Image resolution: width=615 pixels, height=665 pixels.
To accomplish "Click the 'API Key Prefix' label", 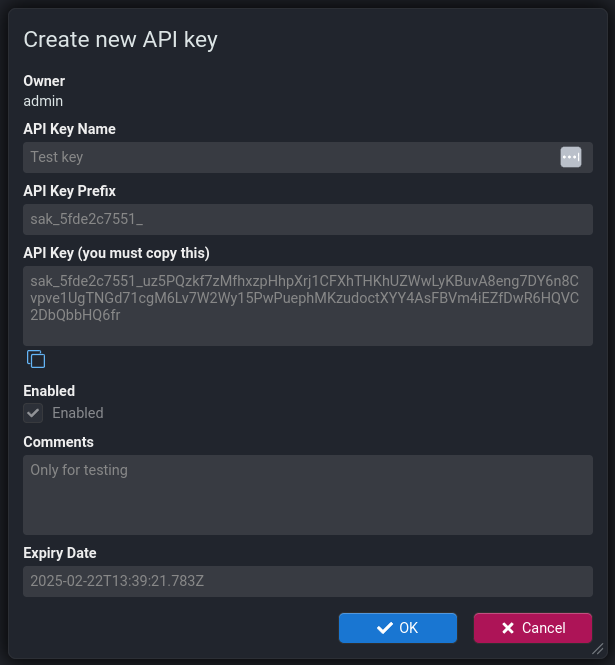I will coord(70,191).
